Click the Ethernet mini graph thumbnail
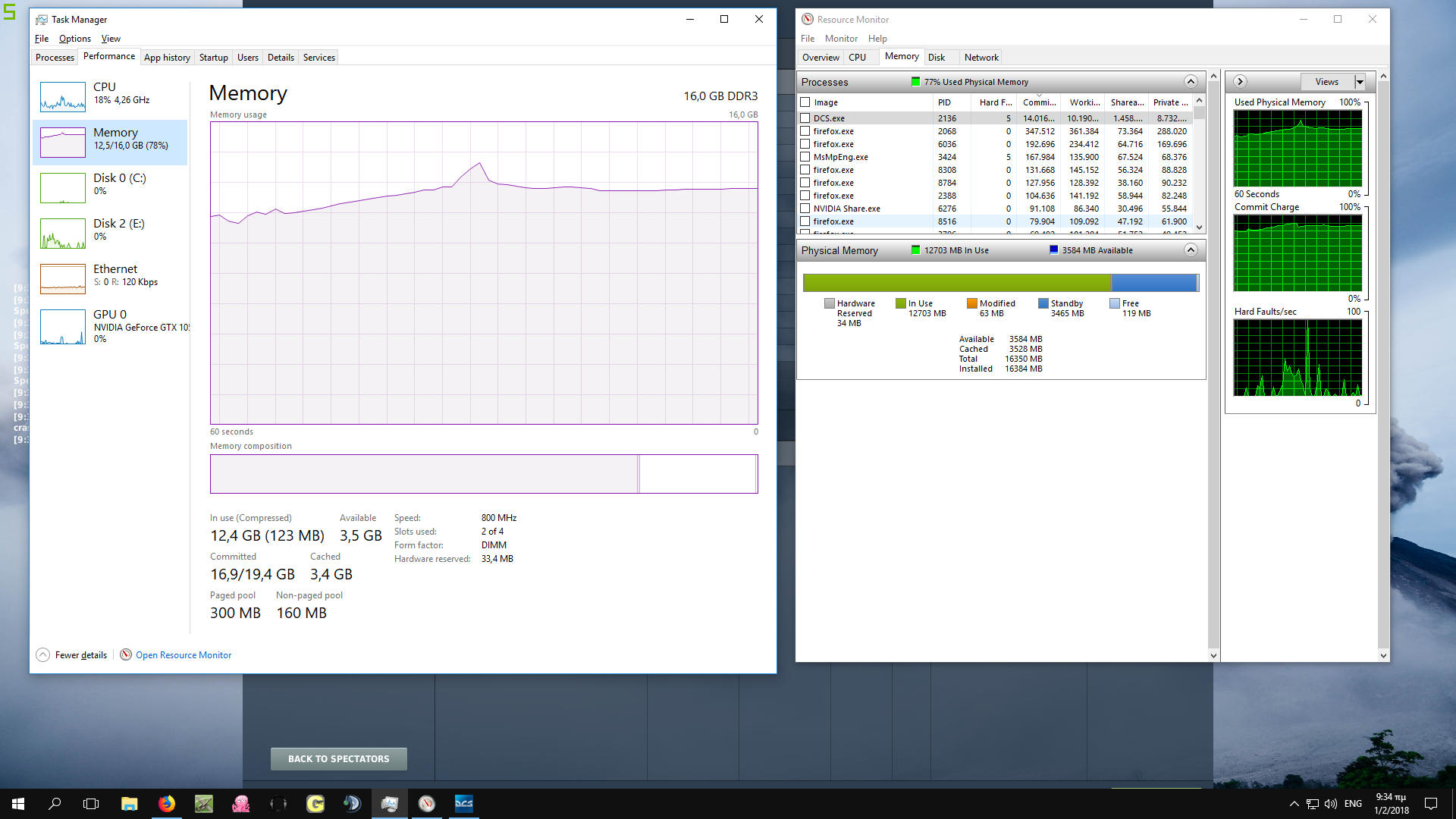The image size is (1456, 819). (x=63, y=279)
